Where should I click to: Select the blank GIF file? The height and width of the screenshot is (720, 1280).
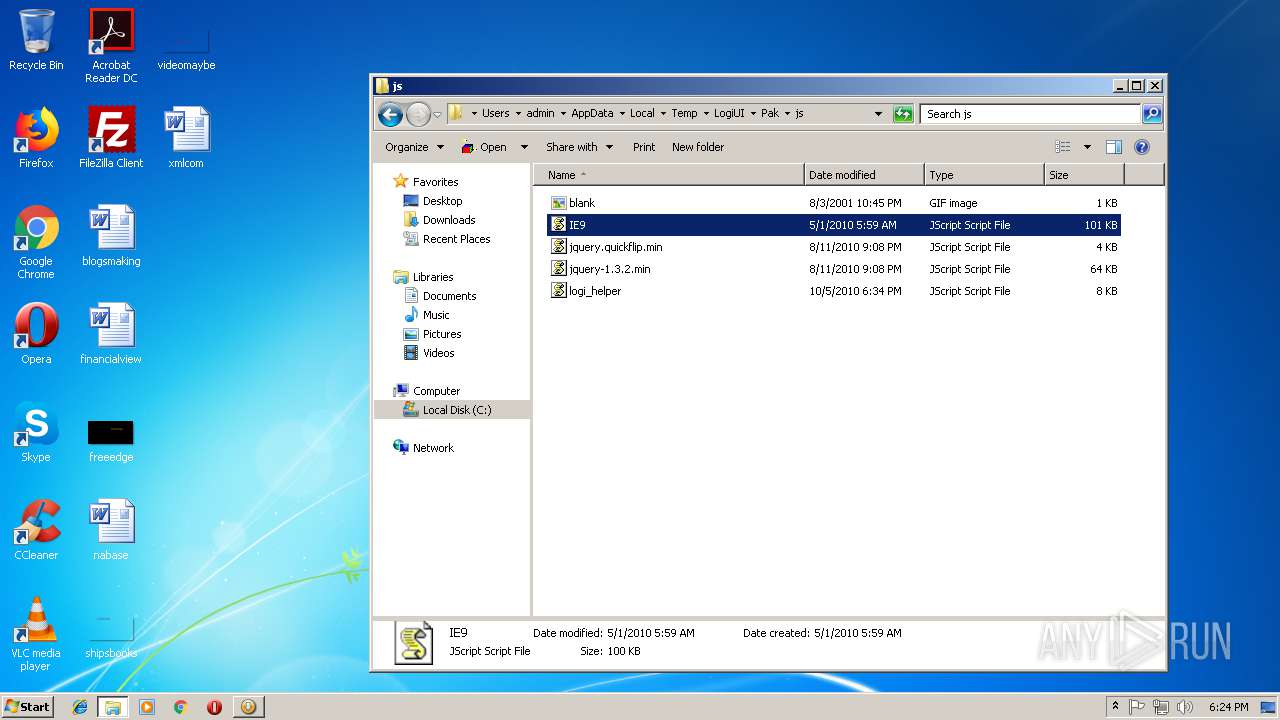[x=834, y=203]
